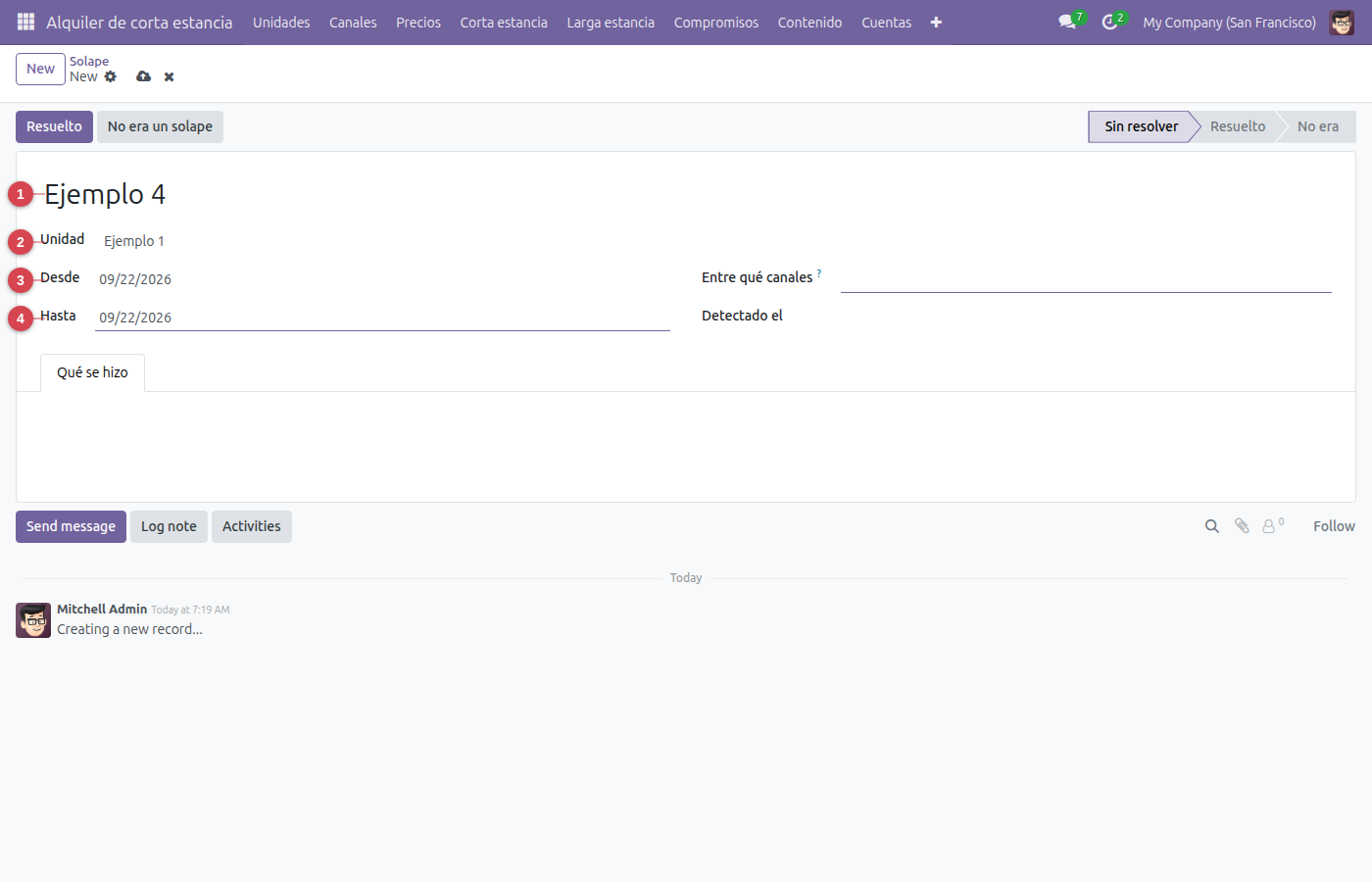Select the Sin resolver status stage
The width and height of the screenshot is (1372, 882).
(1141, 126)
